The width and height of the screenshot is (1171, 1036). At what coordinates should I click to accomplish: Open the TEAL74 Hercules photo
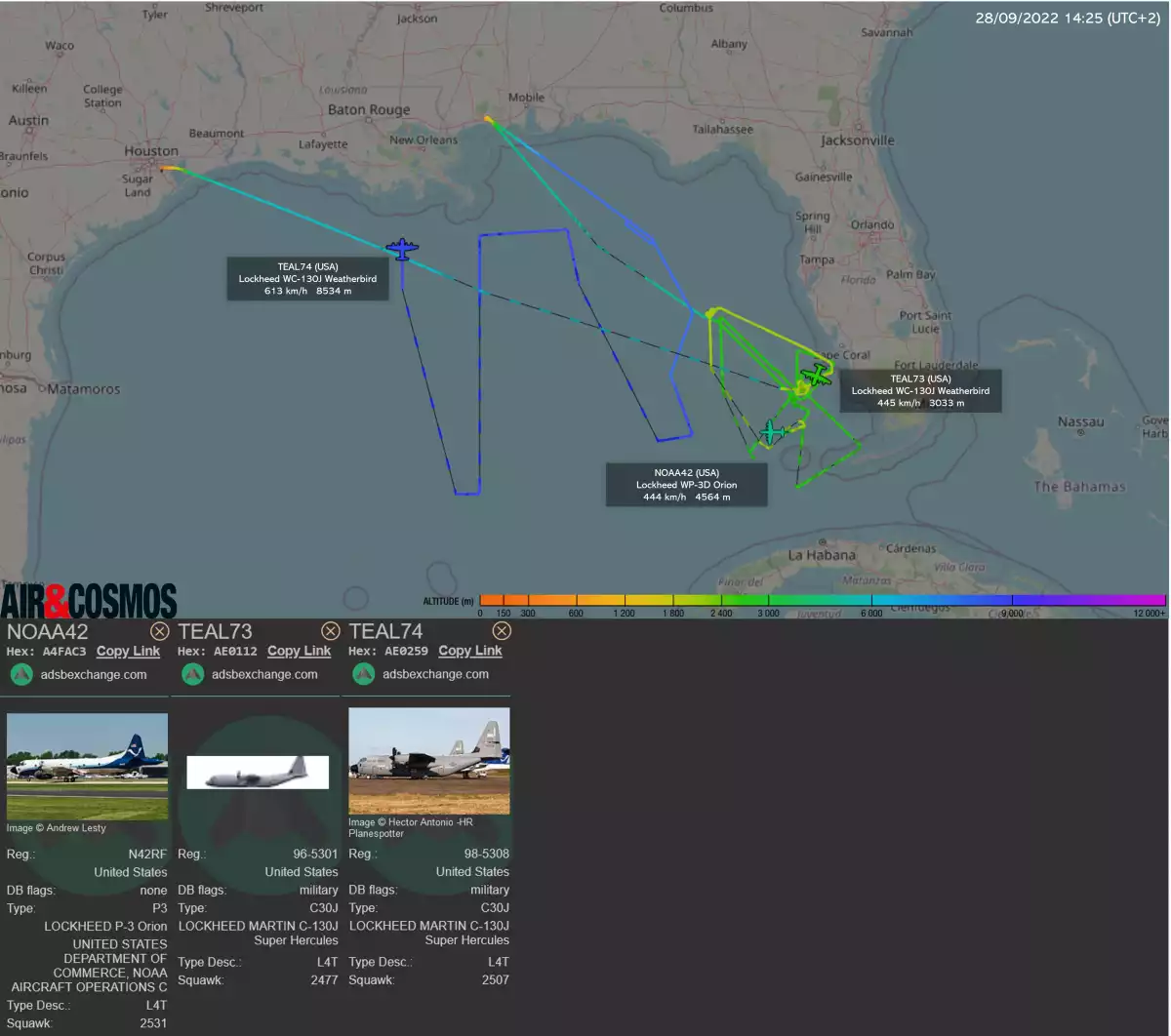click(x=428, y=761)
